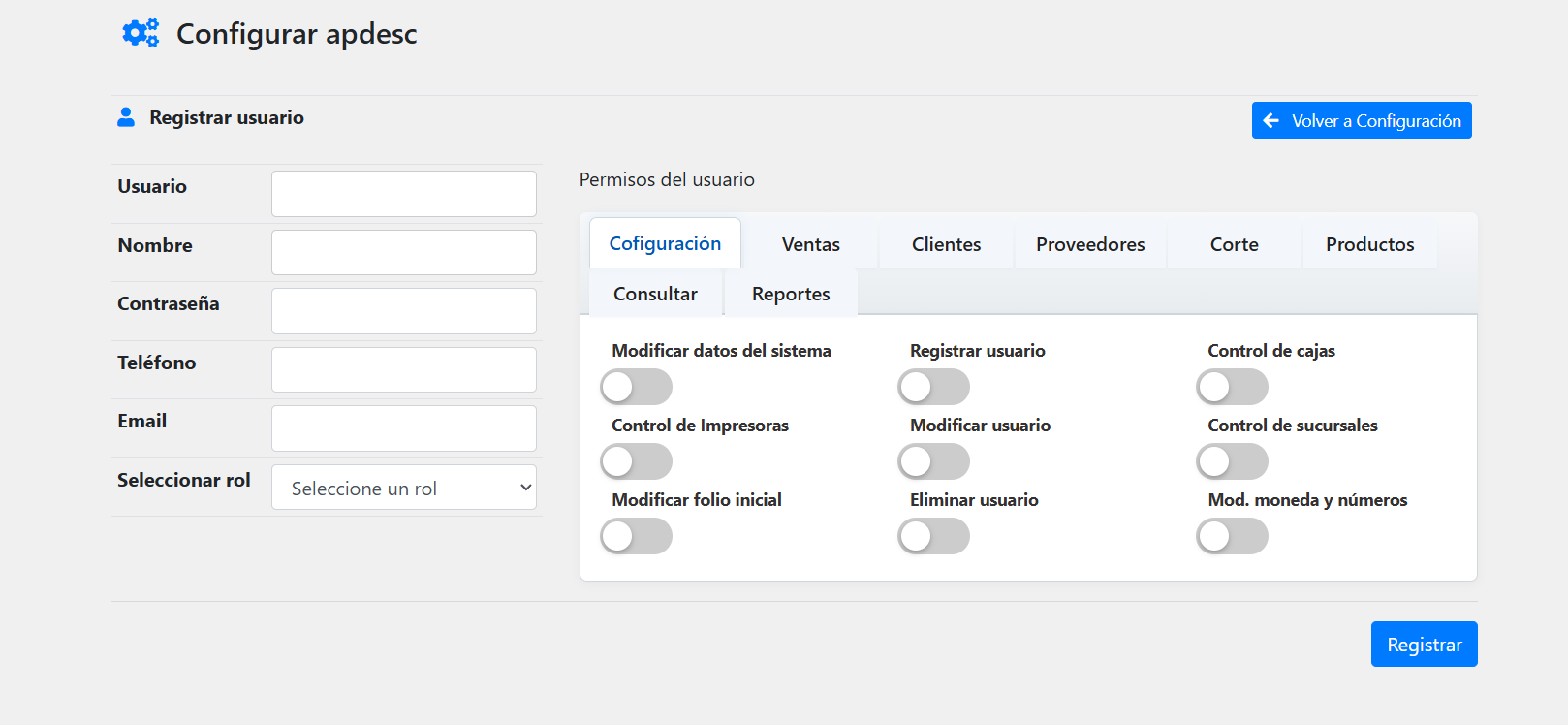The image size is (1568, 725).
Task: Toggle Control de Impresoras switch
Action: click(x=636, y=461)
